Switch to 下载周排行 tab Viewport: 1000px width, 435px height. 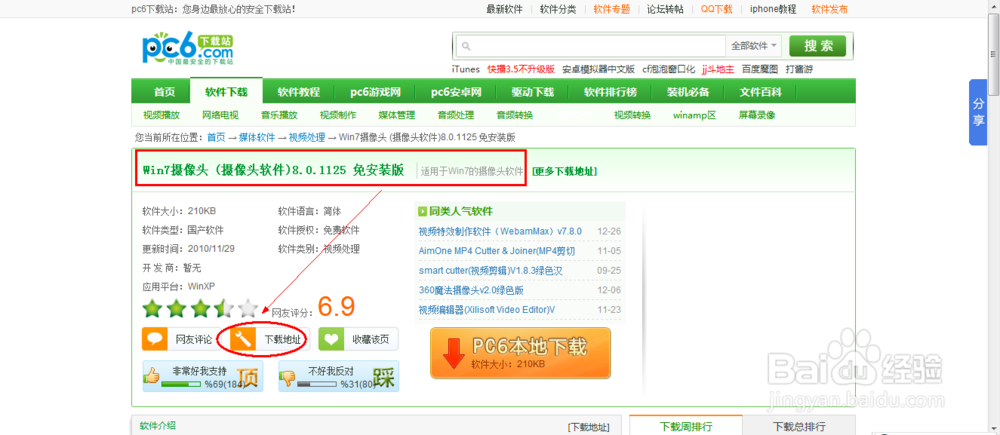point(686,426)
